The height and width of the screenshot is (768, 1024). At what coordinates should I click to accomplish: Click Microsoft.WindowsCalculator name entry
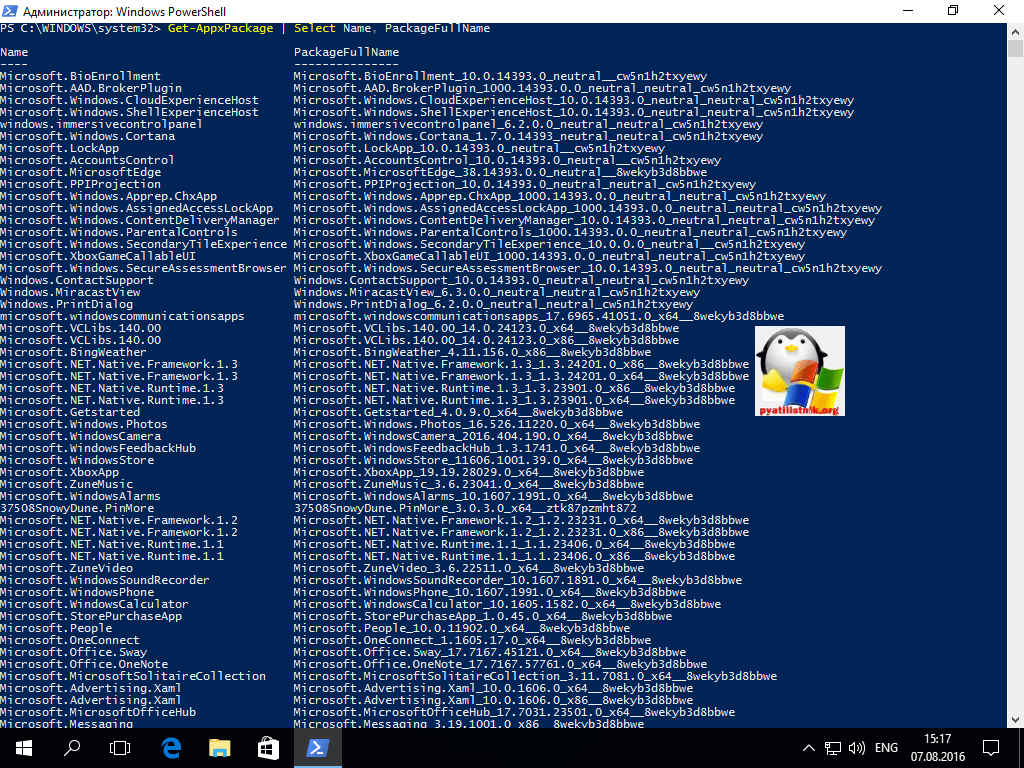(94, 604)
